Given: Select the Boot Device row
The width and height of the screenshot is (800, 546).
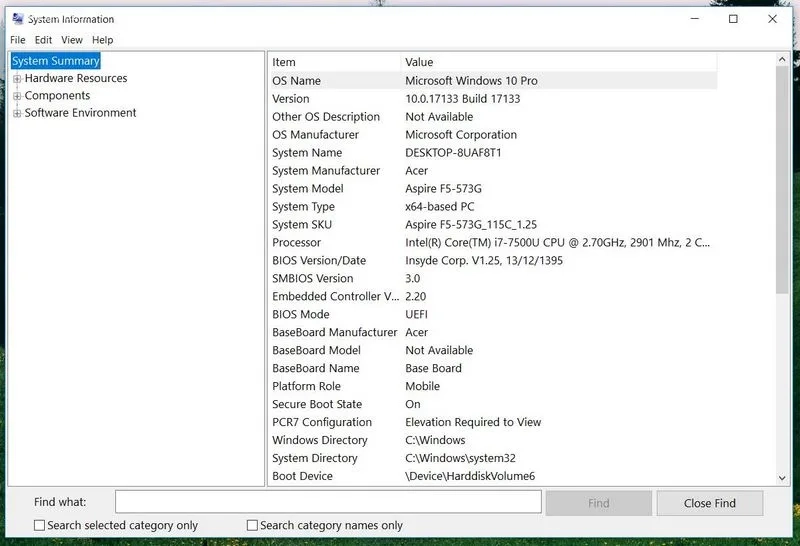Looking at the screenshot, I should tap(493, 476).
